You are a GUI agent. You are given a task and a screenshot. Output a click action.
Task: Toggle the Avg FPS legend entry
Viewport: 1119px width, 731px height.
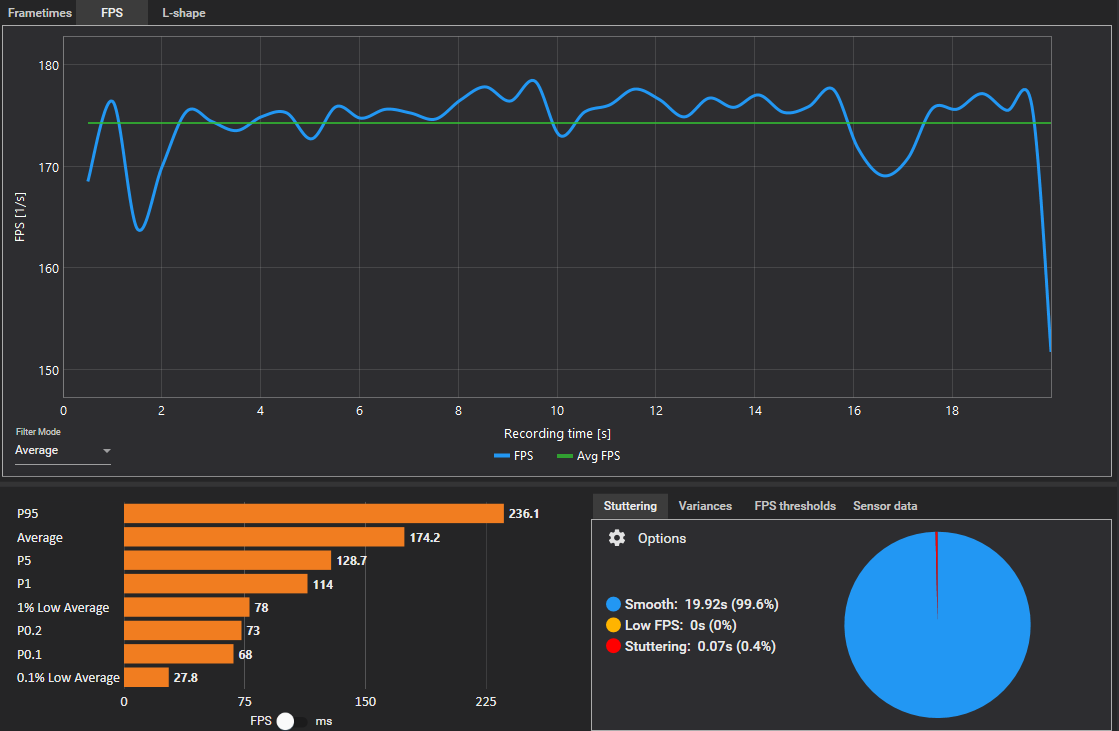tap(589, 455)
